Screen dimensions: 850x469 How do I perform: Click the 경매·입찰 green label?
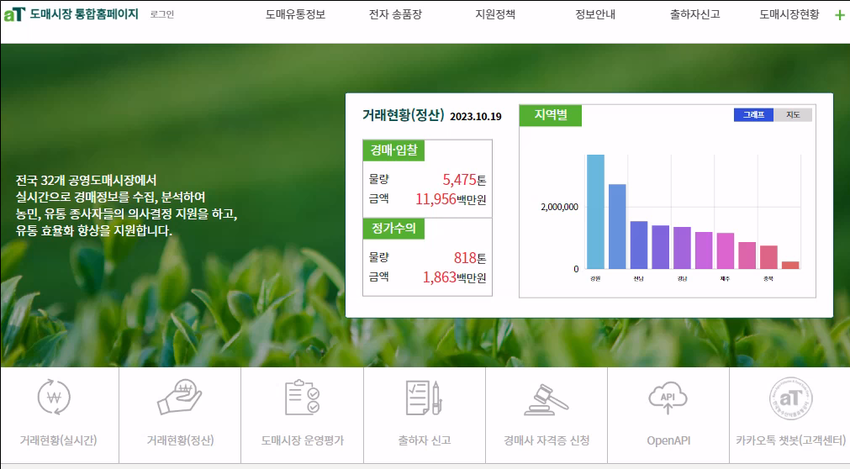tap(394, 150)
